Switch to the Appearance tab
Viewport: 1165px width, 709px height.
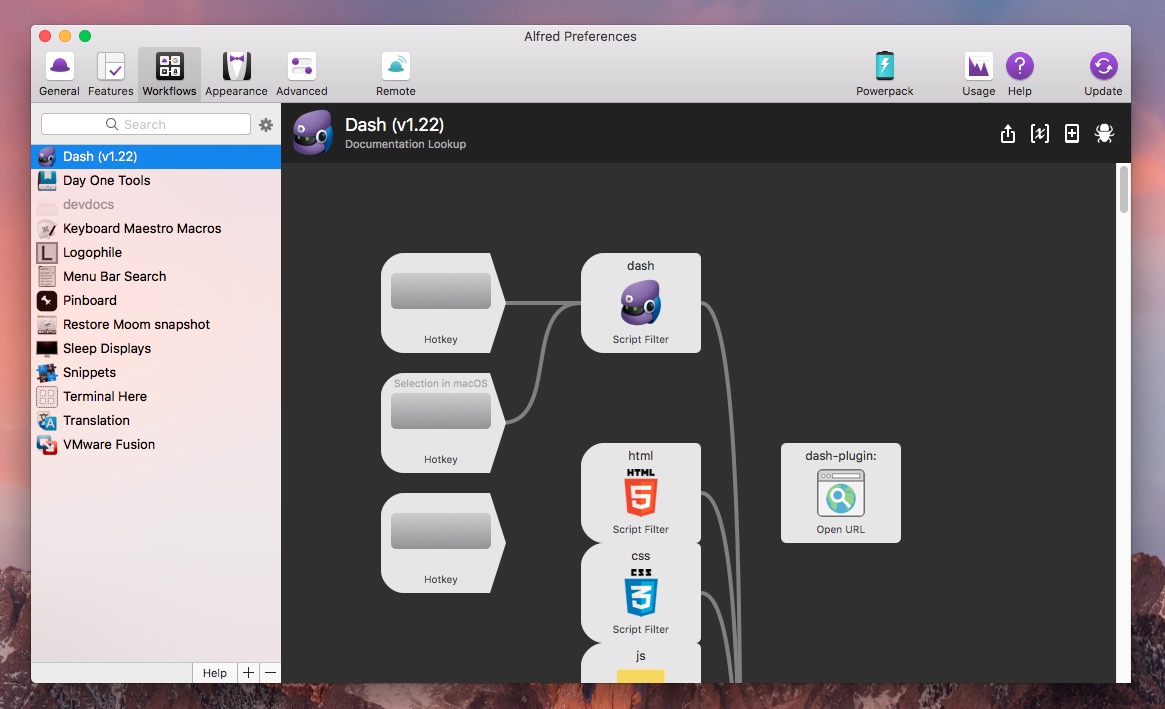(236, 75)
